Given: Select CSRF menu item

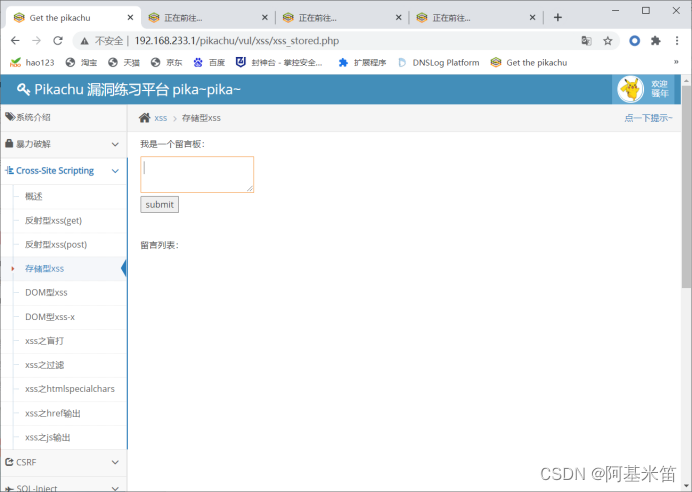Looking at the screenshot, I should pos(64,462).
